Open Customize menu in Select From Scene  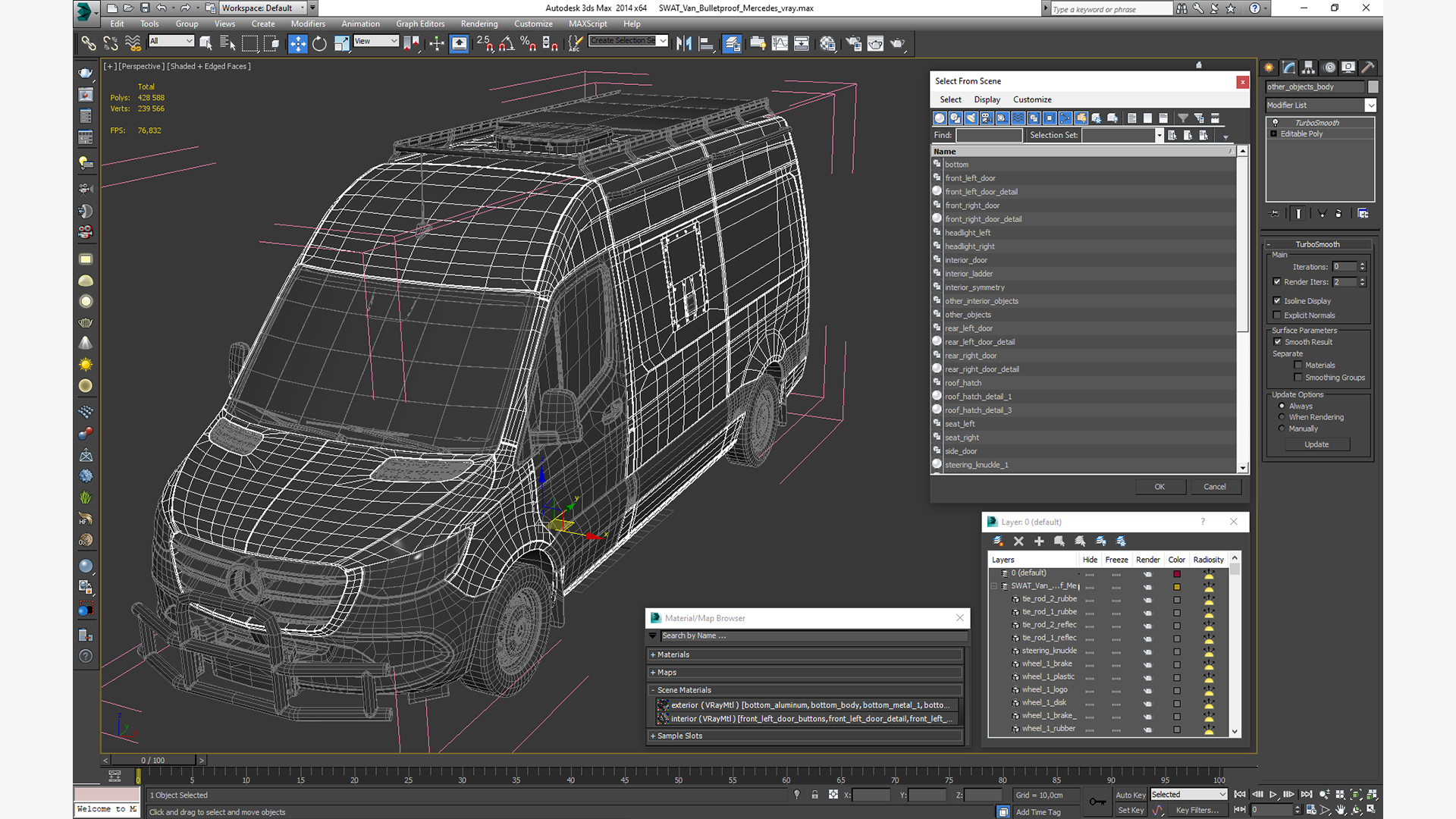1032,100
